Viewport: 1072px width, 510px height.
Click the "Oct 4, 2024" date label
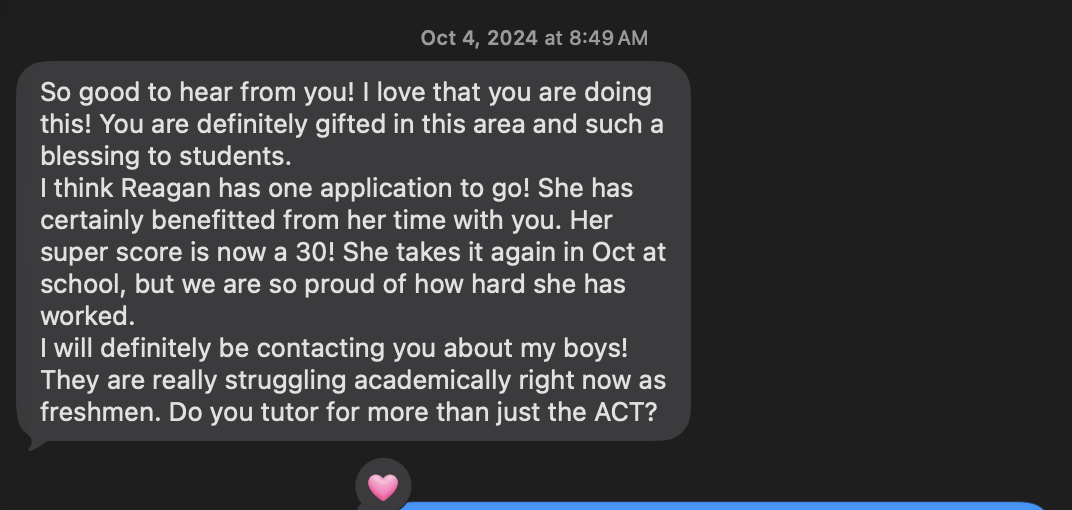(x=478, y=38)
